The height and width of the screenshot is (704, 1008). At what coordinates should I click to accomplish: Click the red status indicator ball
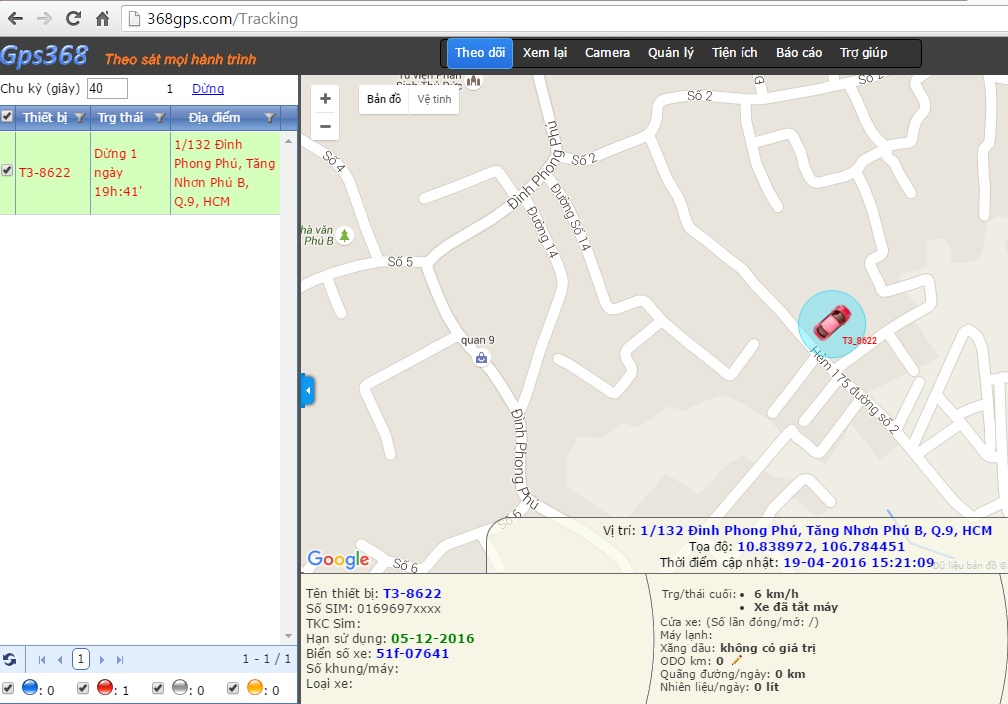coord(105,687)
